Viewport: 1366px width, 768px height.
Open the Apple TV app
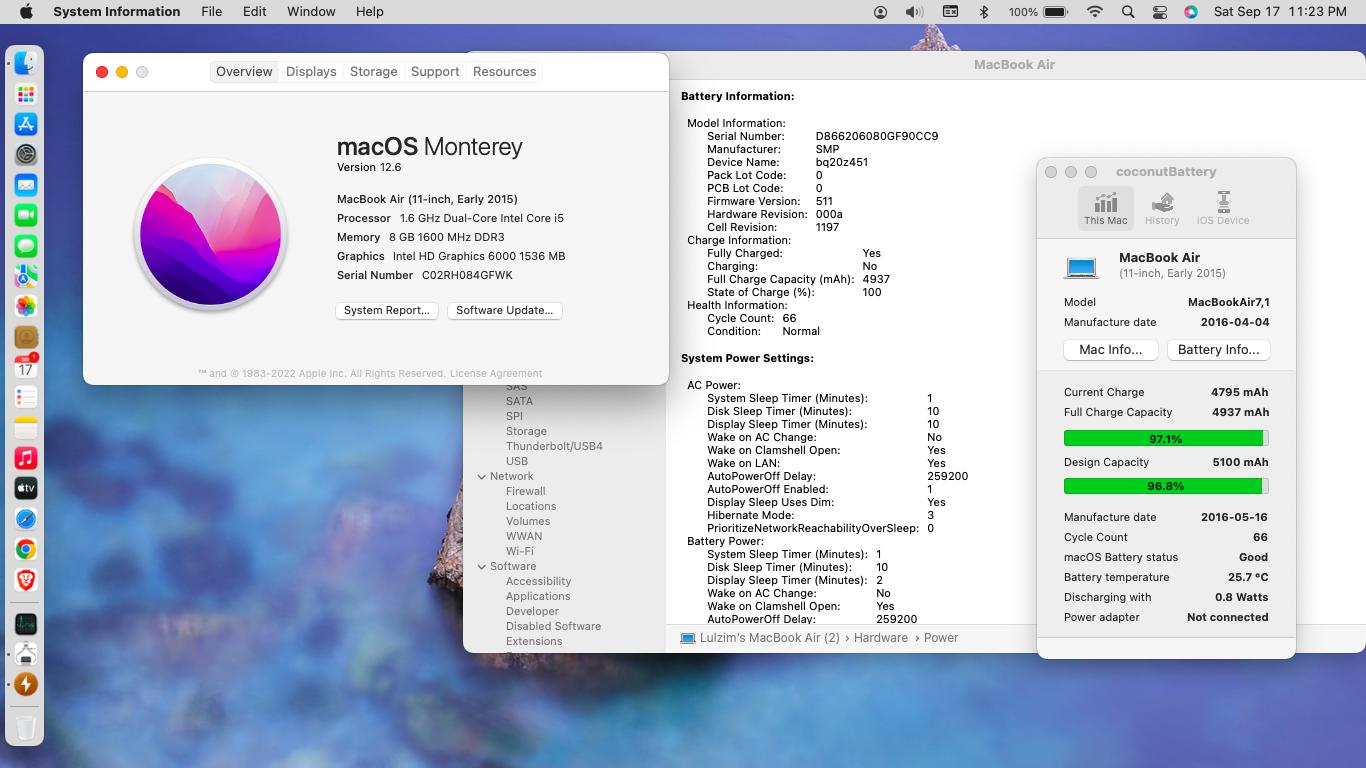pyautogui.click(x=26, y=489)
